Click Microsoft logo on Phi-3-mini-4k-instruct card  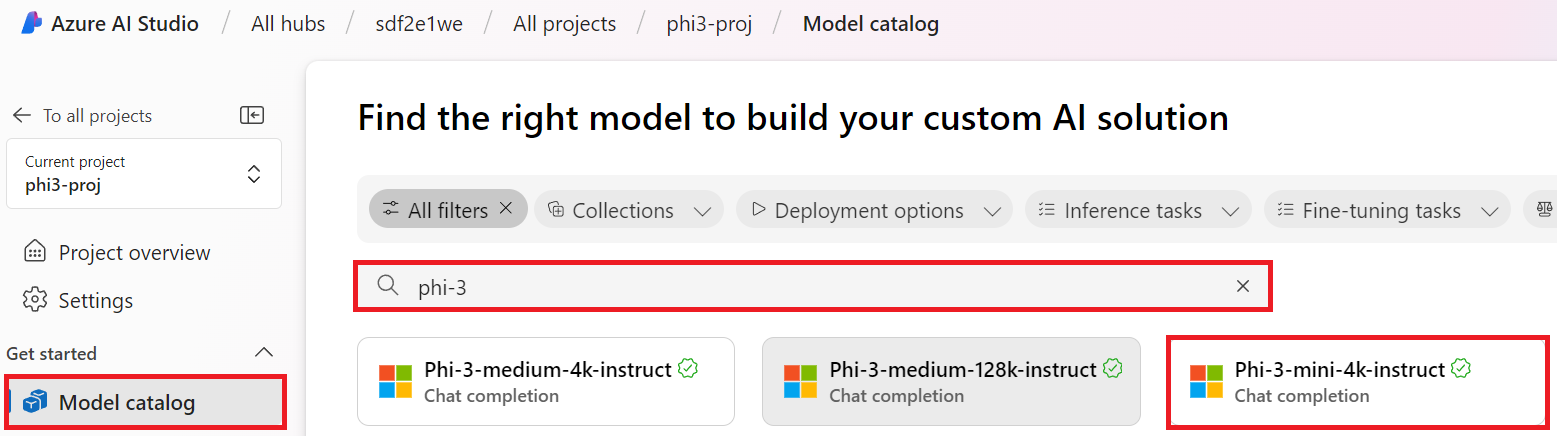tap(1206, 381)
